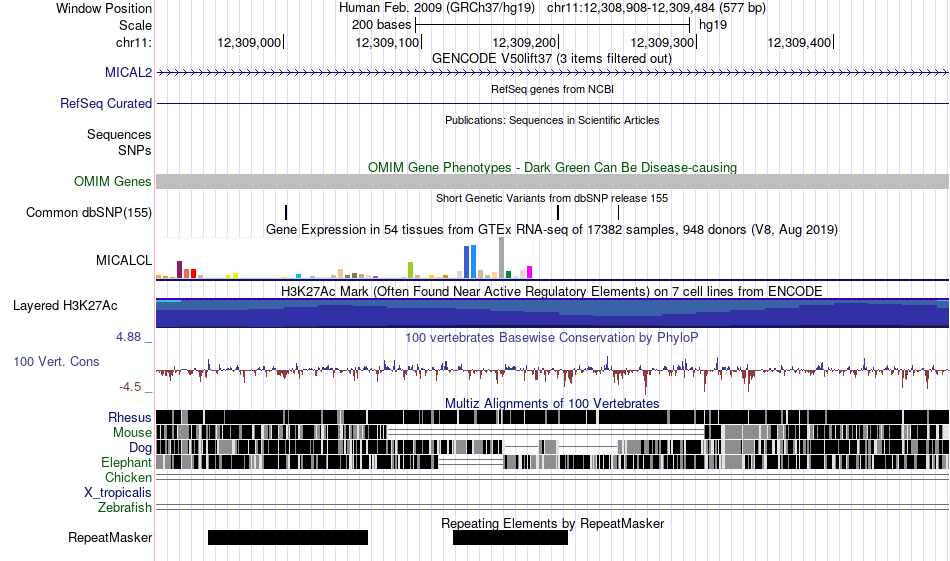The image size is (950, 561).
Task: Select 100 vertebrates Basewise Conservation title
Action: coord(552,337)
